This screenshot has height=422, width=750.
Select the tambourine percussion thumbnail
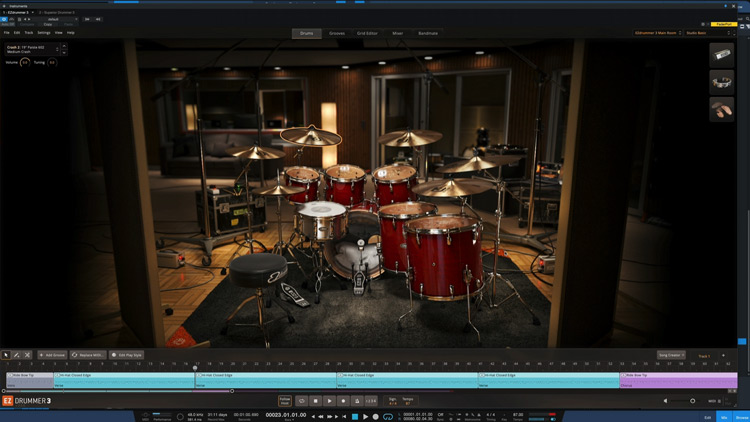(721, 82)
